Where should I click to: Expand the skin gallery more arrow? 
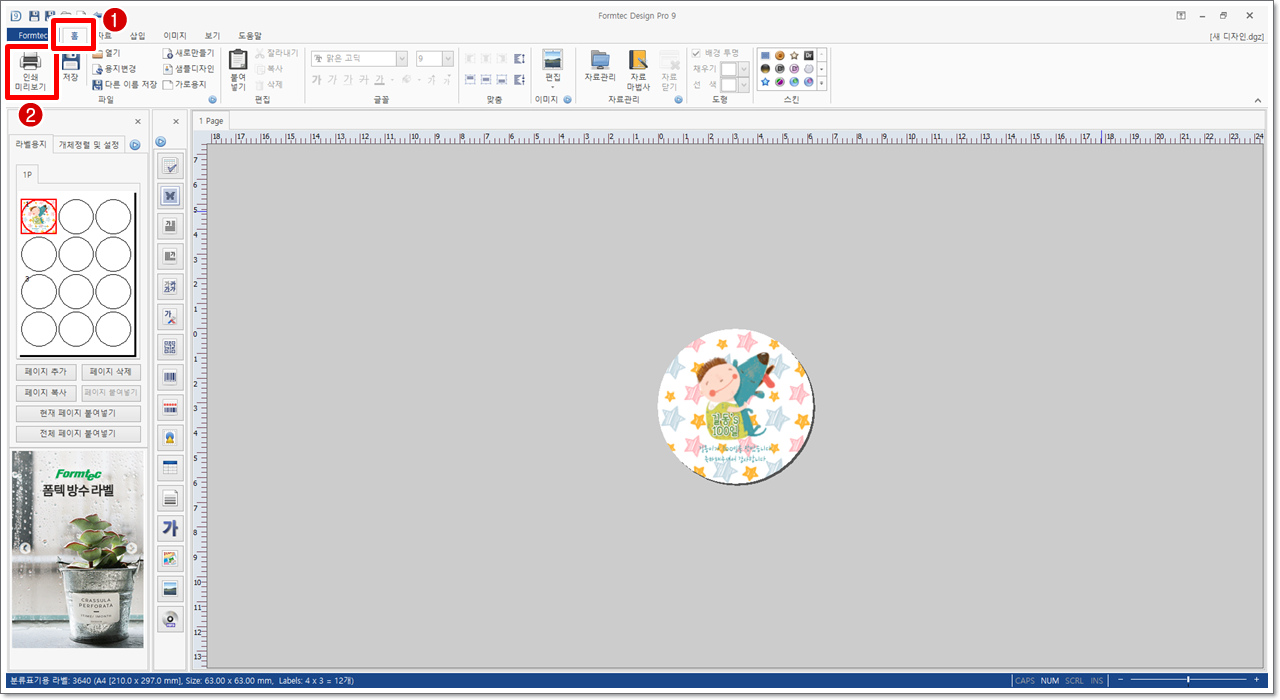pyautogui.click(x=822, y=83)
